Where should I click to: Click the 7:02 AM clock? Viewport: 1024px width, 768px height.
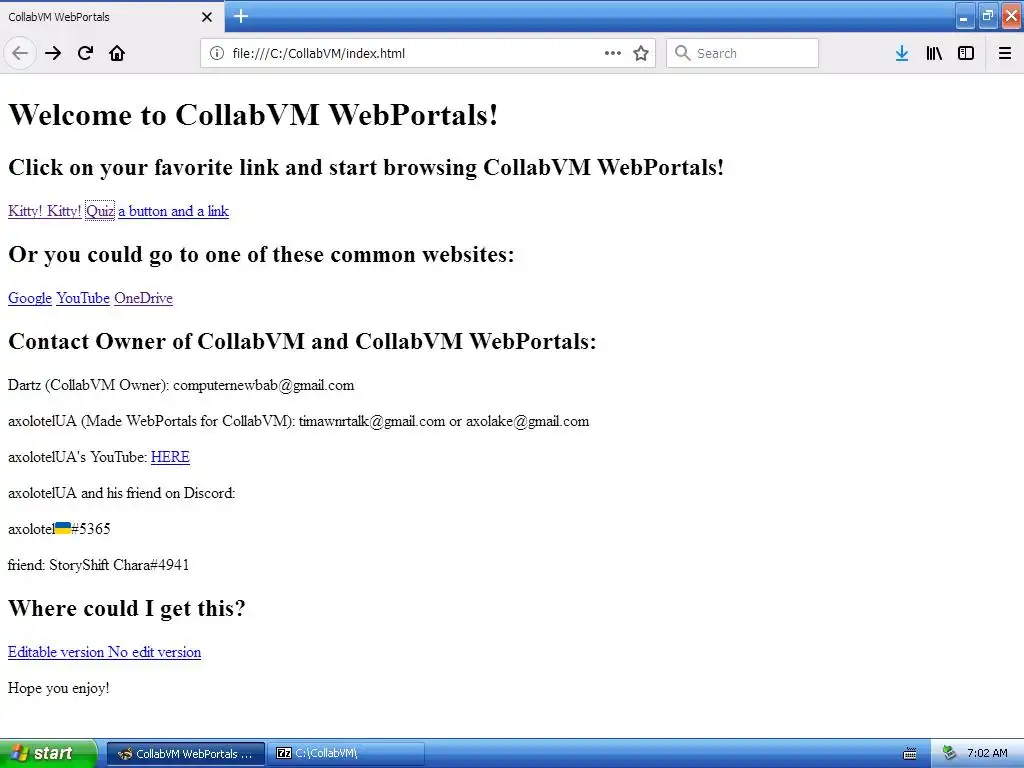point(987,754)
